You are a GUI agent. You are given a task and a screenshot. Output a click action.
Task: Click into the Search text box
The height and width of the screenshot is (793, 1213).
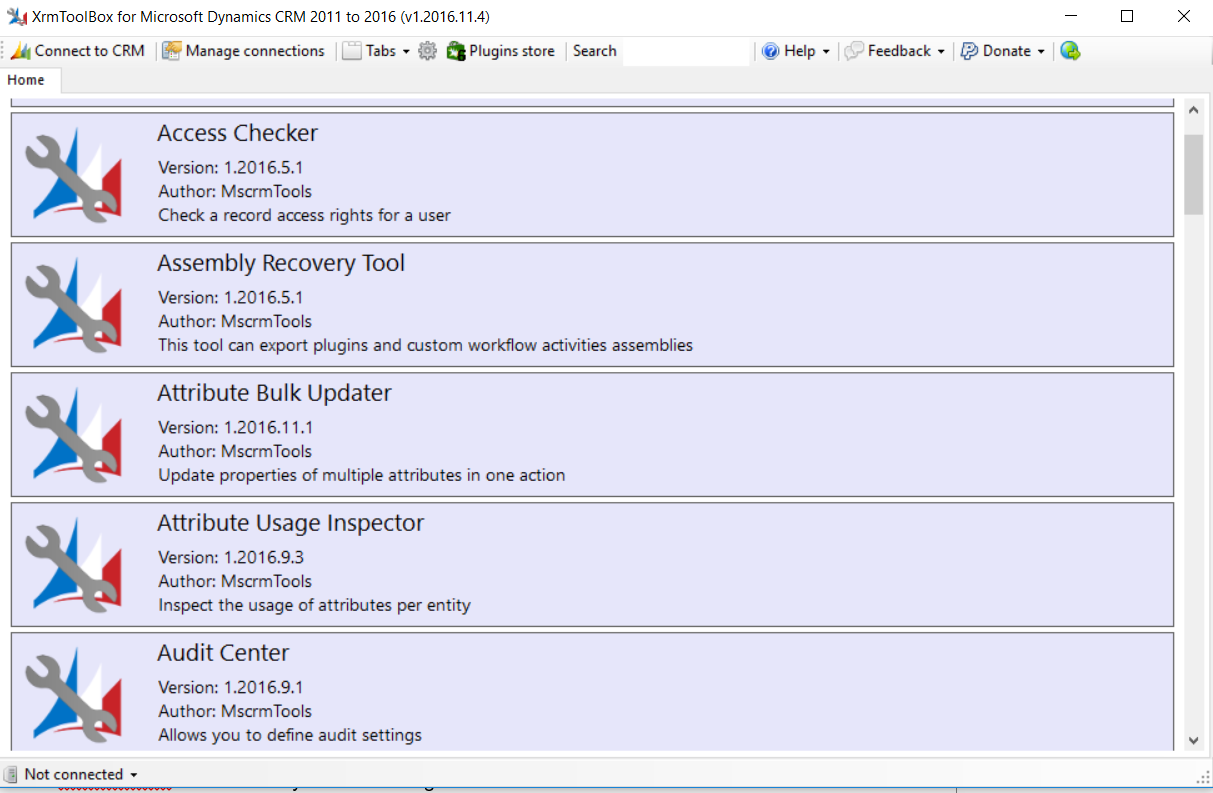pyautogui.click(x=685, y=52)
